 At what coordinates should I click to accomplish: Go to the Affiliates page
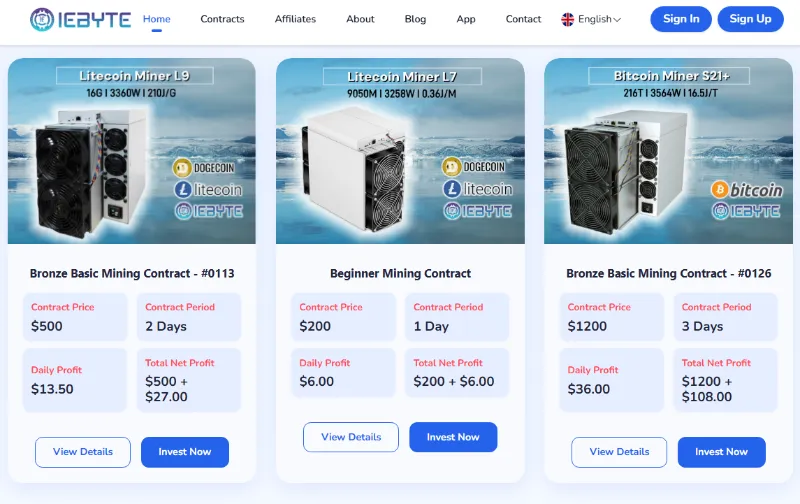pyautogui.click(x=295, y=19)
